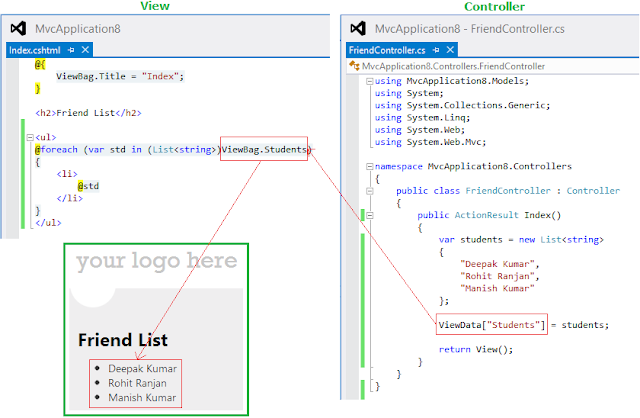640x418 pixels.
Task: Click using System.Web.Mvc line
Action: [431, 142]
